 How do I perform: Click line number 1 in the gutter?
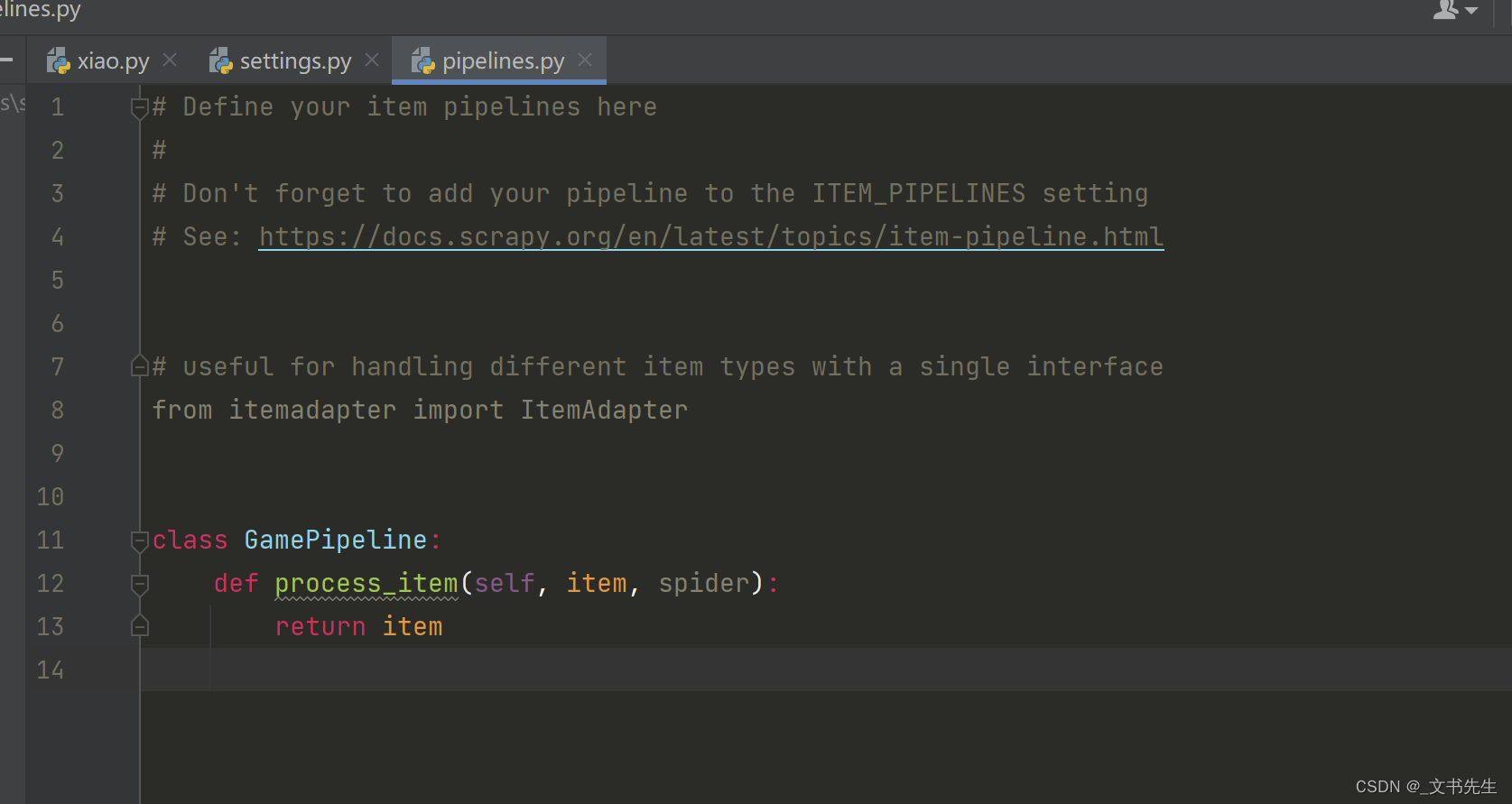coord(58,107)
